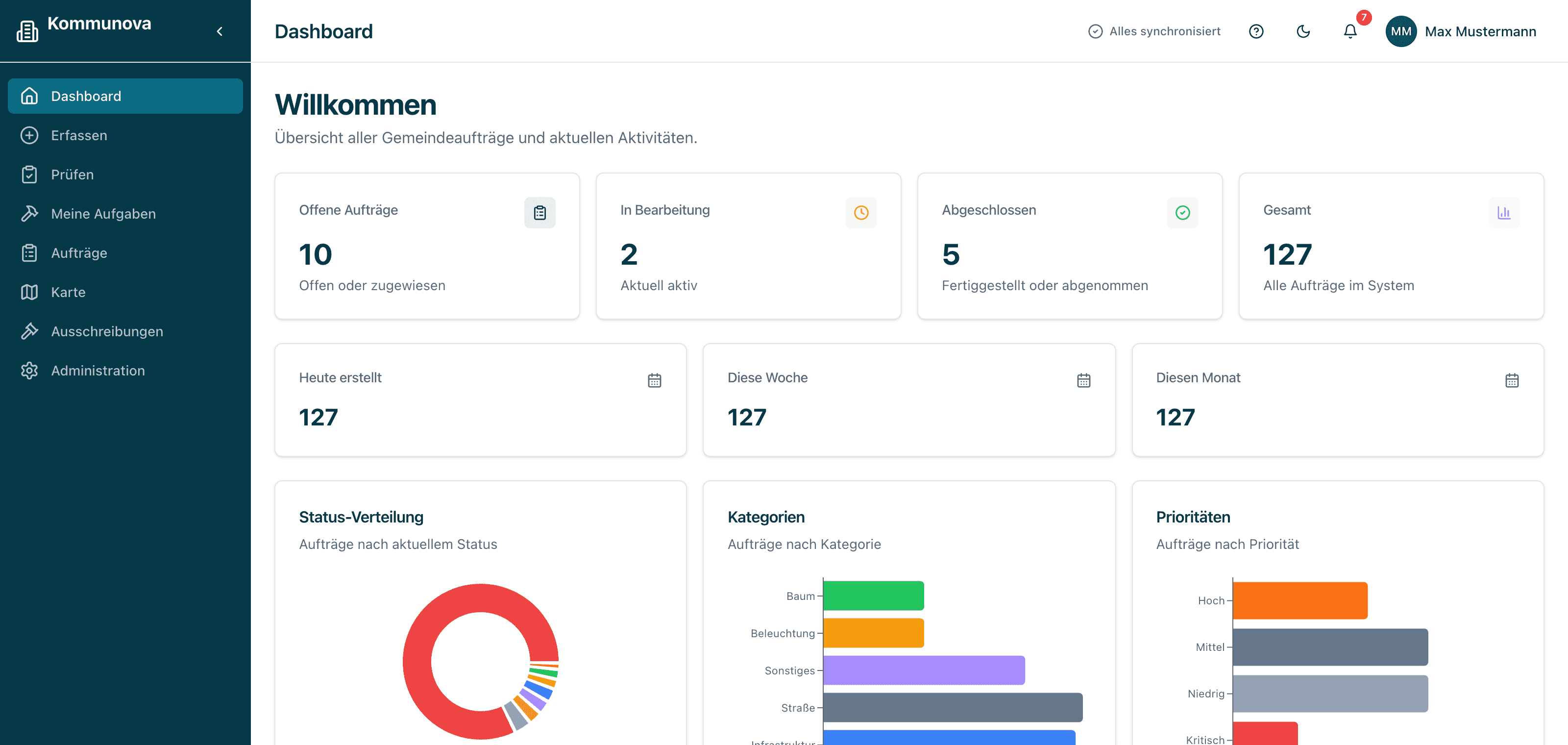This screenshot has height=745, width=1568.
Task: Click the bar chart icon in Gesamt card
Action: click(x=1503, y=212)
